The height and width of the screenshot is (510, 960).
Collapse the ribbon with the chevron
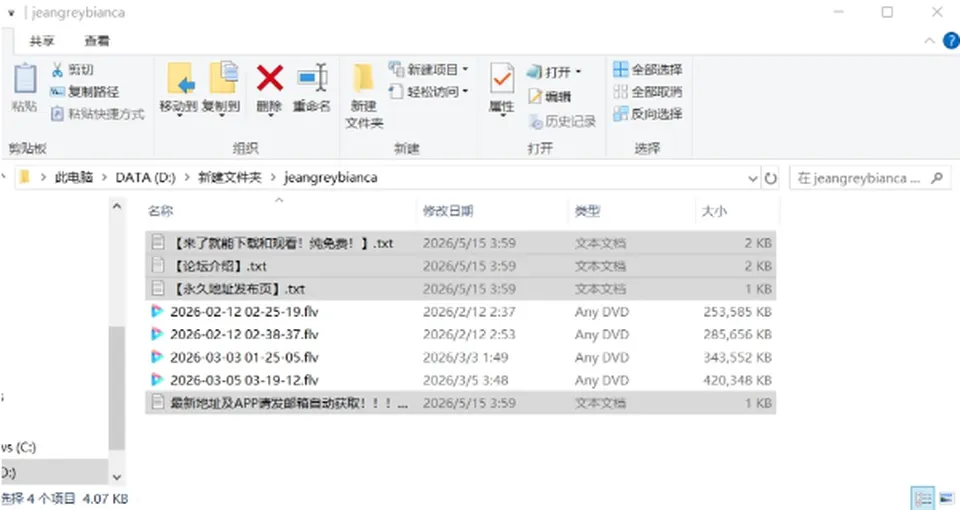tap(929, 41)
